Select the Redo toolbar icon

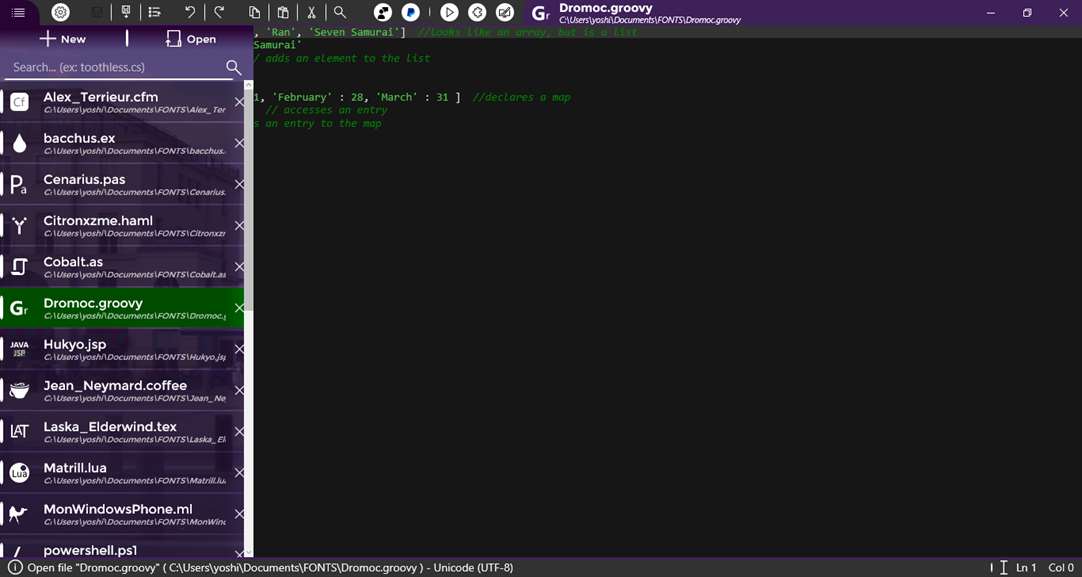pos(220,12)
